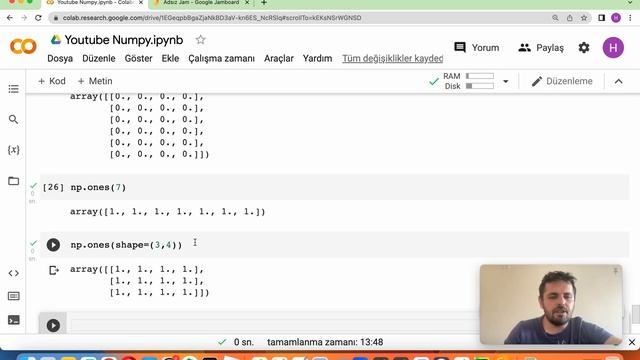Toggle the browser side panel icon
The width and height of the screenshot is (640, 360).
coord(601,18)
